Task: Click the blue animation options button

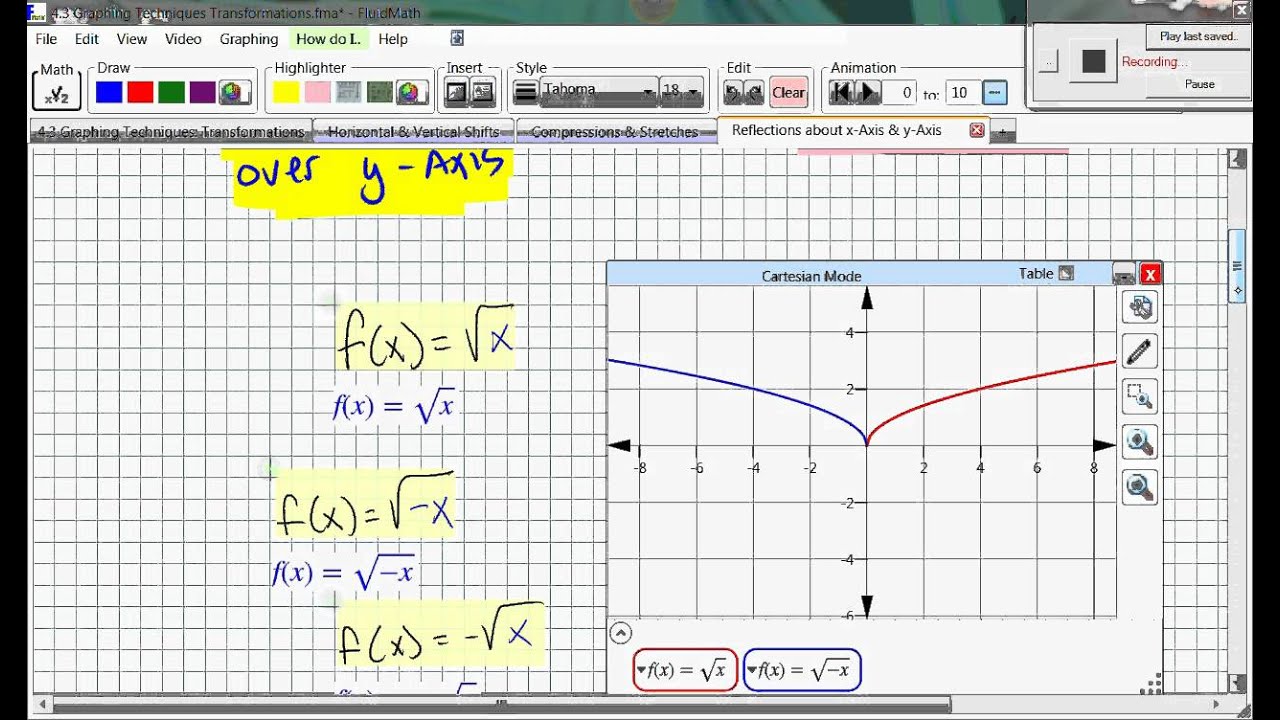Action: tap(995, 93)
